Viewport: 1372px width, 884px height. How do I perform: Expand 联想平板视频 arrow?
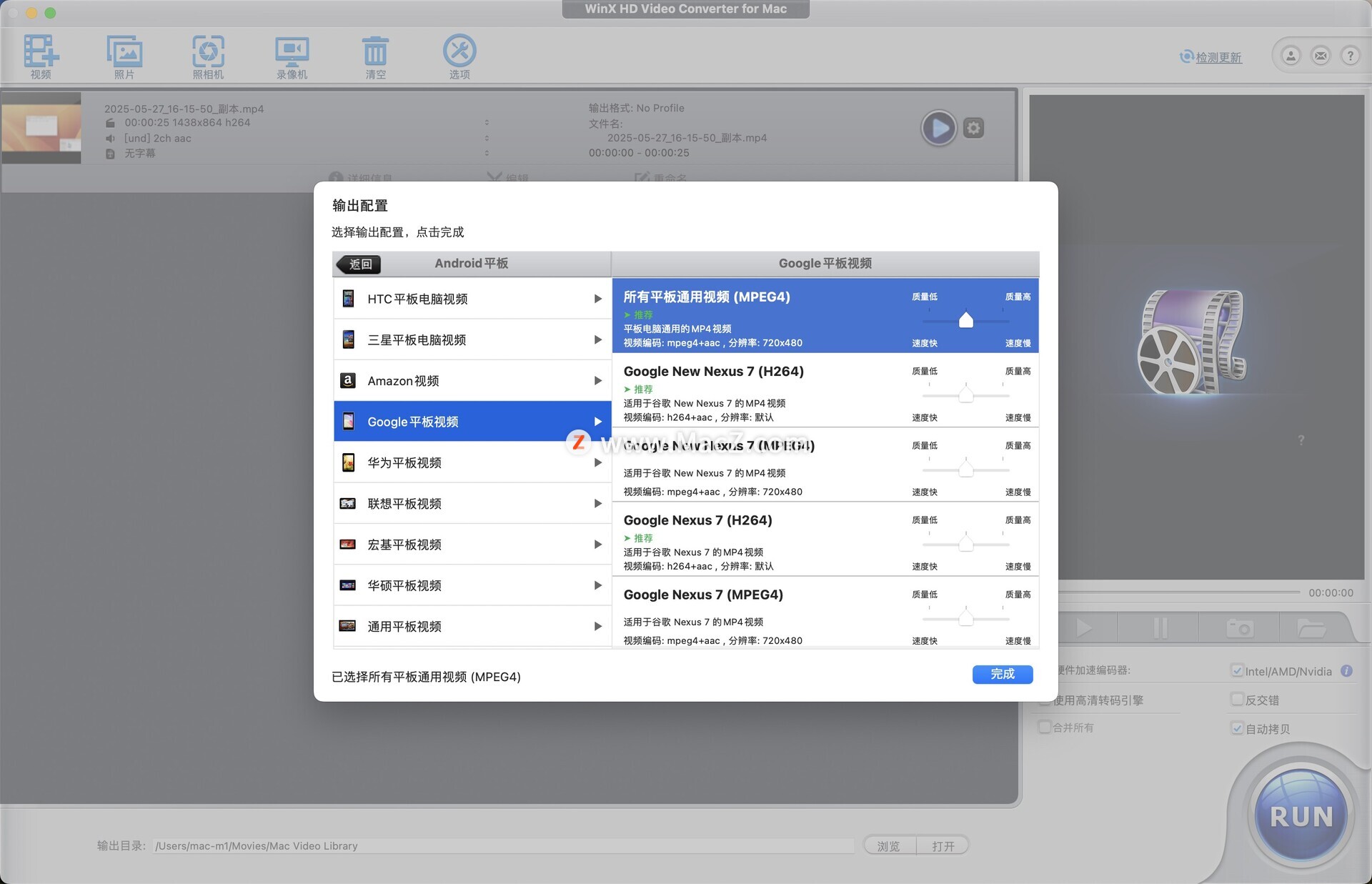click(597, 503)
